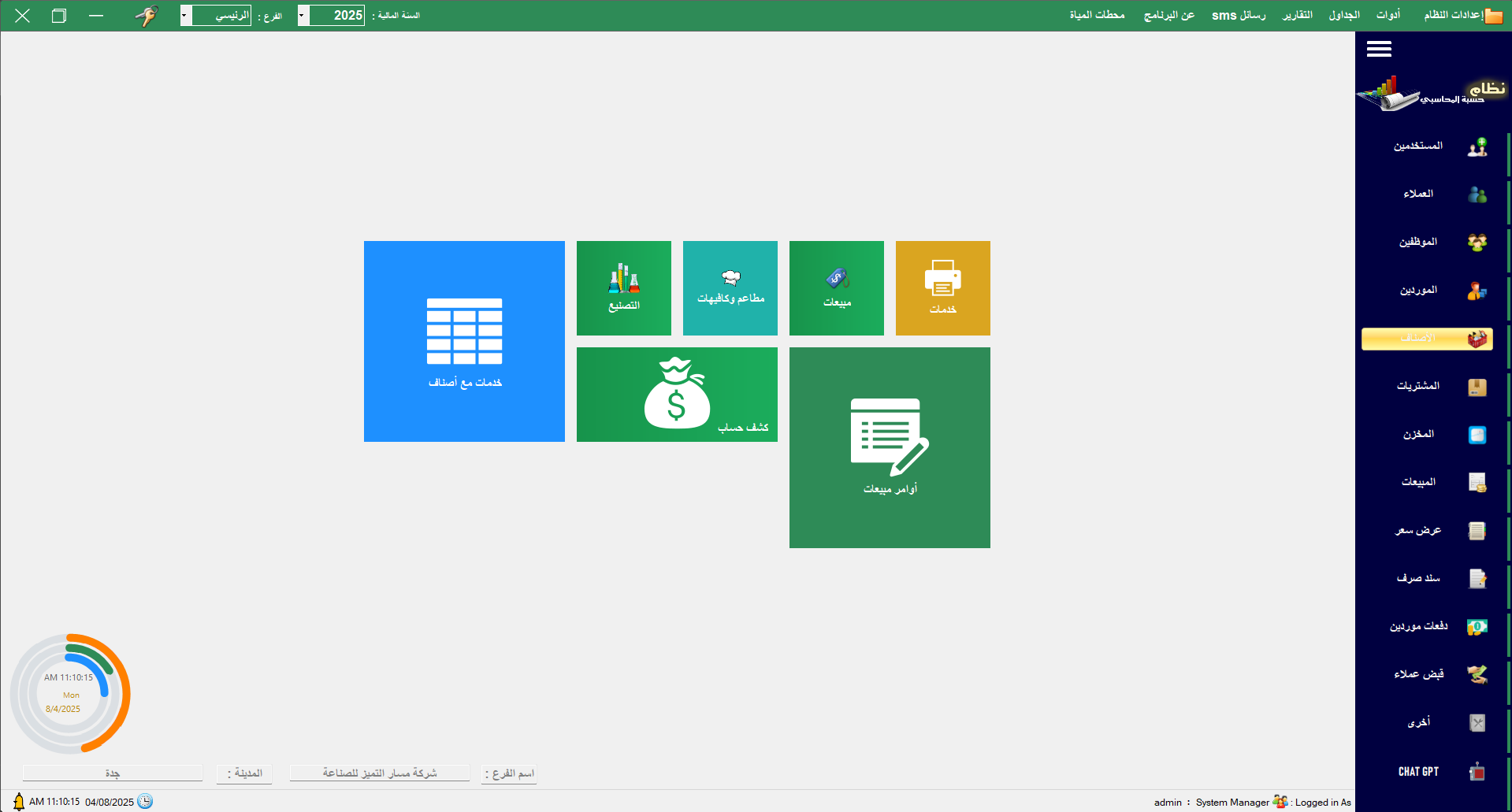Open system settings (إعدادات النظام) menu
Screen dimensions: 1512x812
pyautogui.click(x=1454, y=16)
